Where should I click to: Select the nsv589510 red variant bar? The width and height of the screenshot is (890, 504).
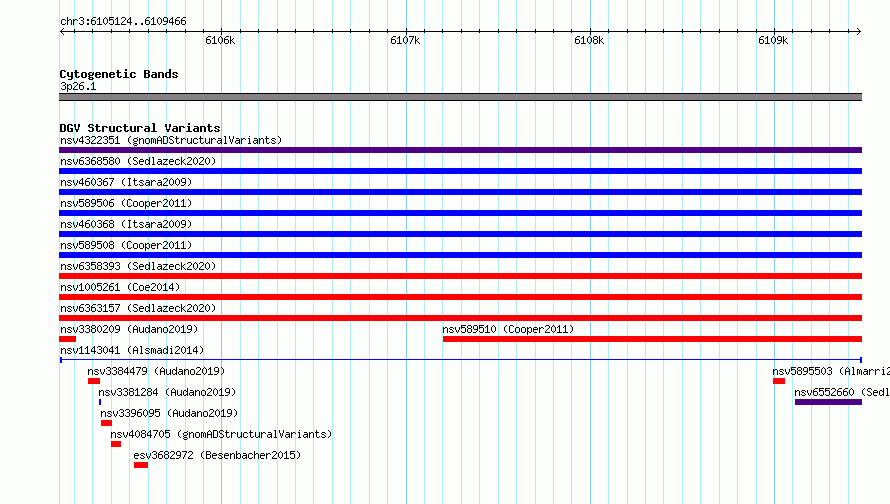pos(652,339)
